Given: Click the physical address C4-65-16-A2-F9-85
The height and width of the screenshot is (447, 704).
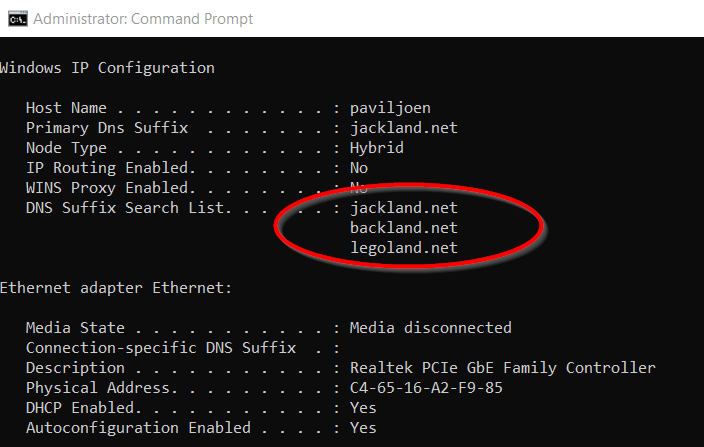Looking at the screenshot, I should [x=426, y=388].
